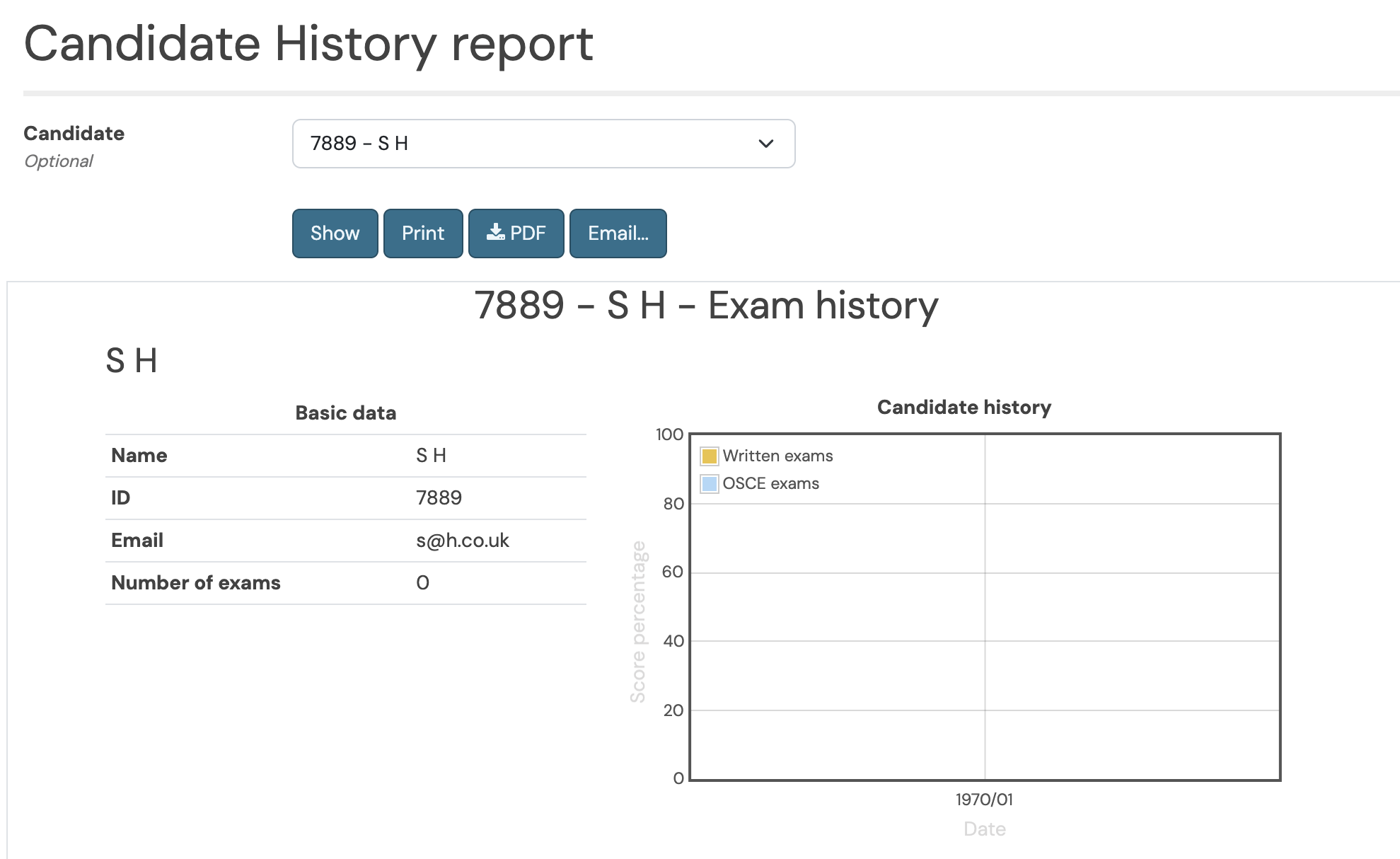Click the Candidate history chart title

[964, 408]
